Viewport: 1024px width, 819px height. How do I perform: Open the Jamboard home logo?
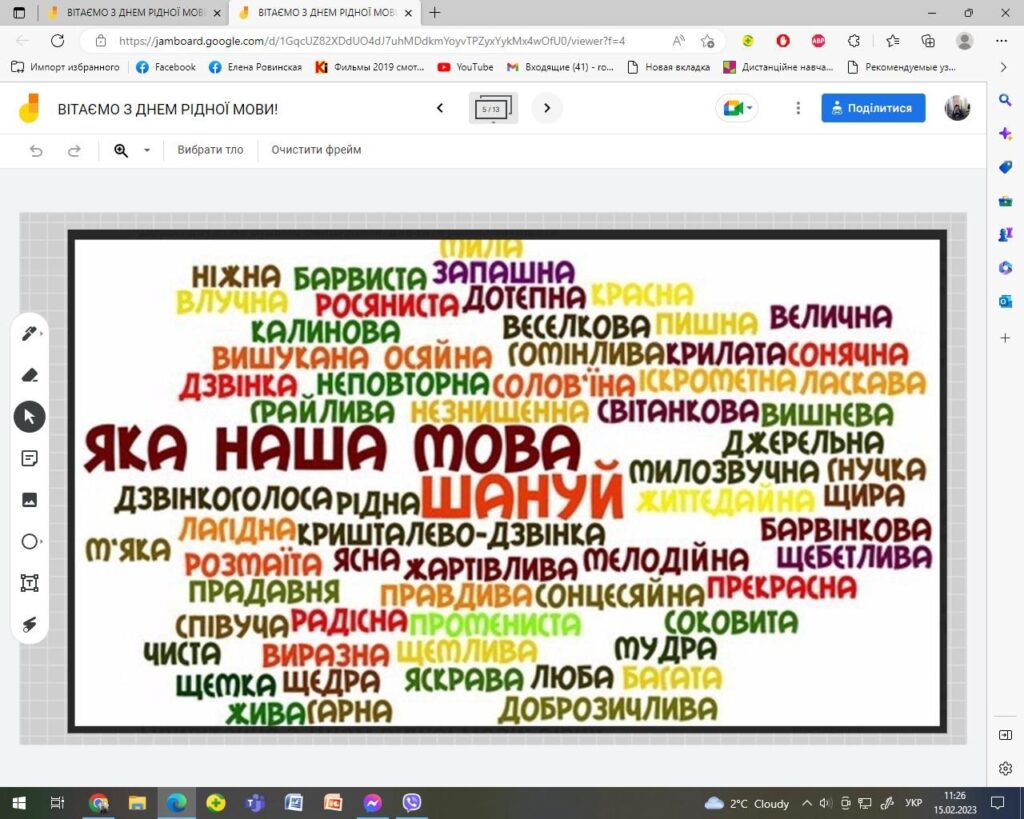pyautogui.click(x=29, y=108)
